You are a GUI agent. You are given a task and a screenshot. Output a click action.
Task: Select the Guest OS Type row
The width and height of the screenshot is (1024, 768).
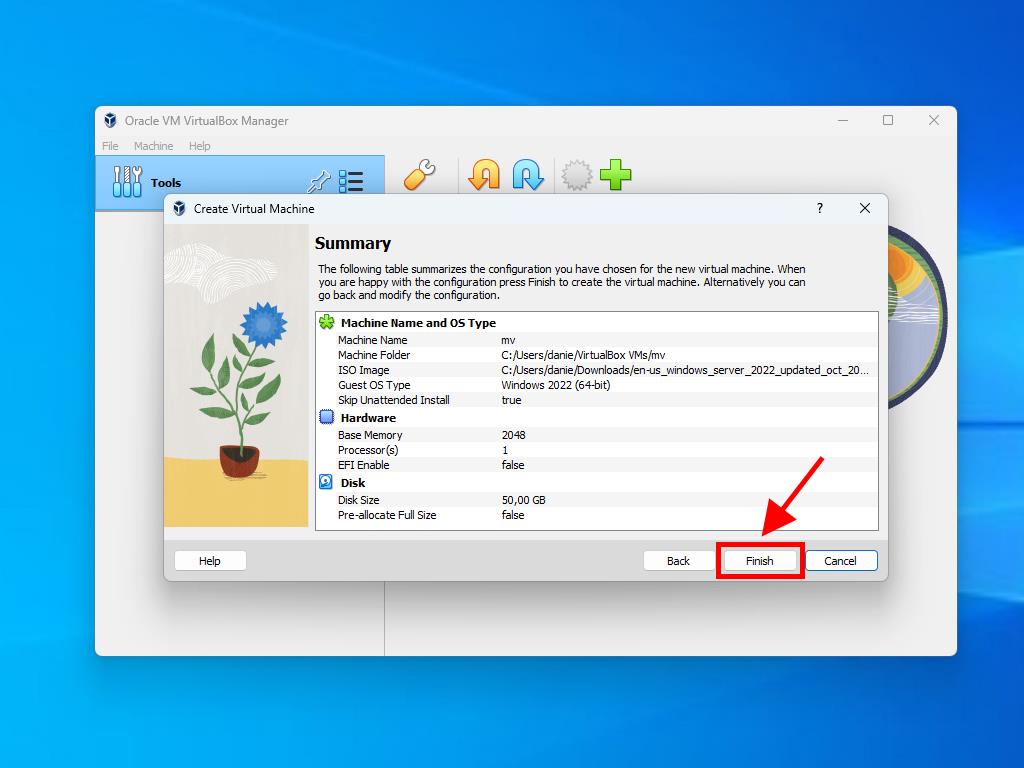pos(596,385)
